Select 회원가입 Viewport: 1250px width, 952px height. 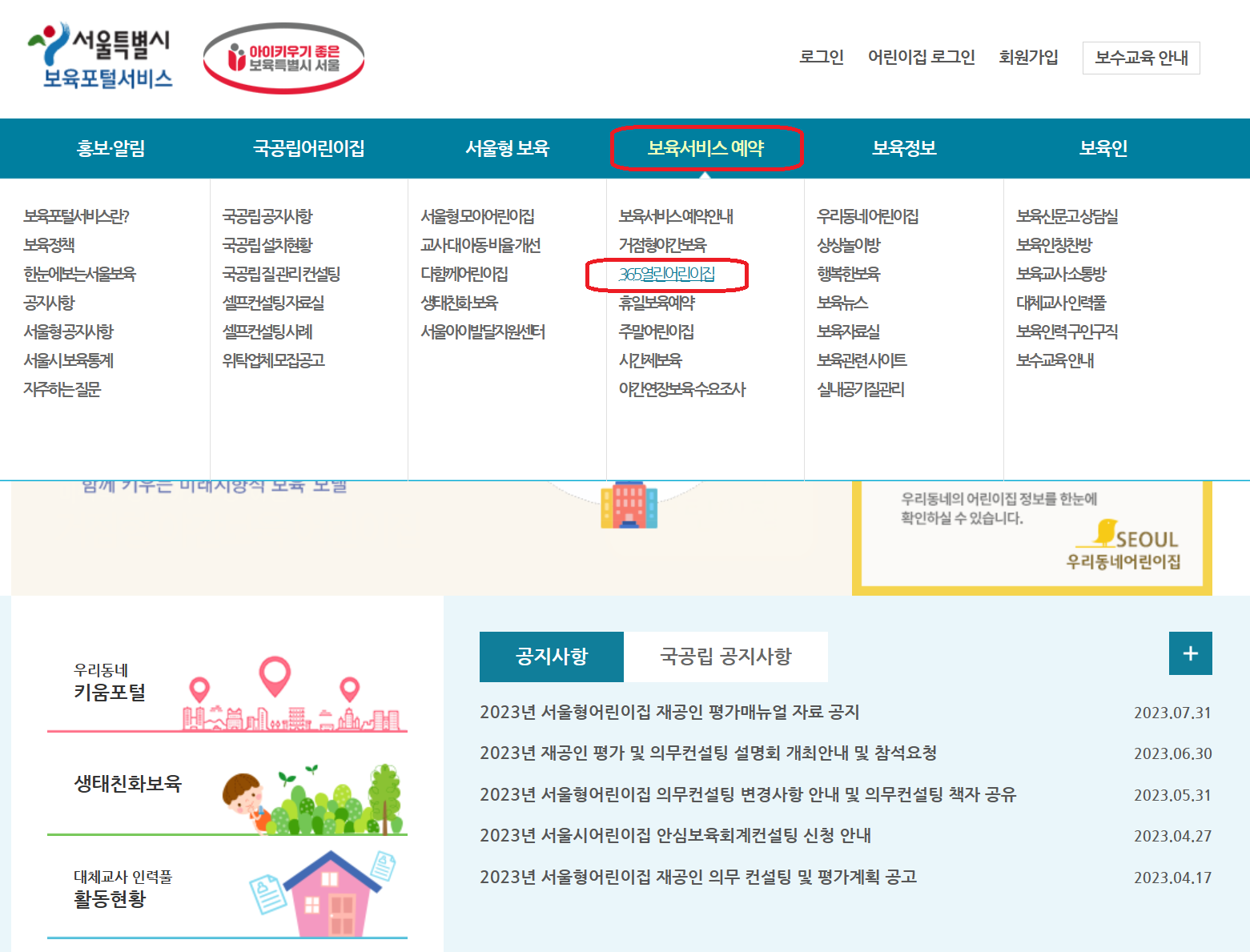(1029, 56)
